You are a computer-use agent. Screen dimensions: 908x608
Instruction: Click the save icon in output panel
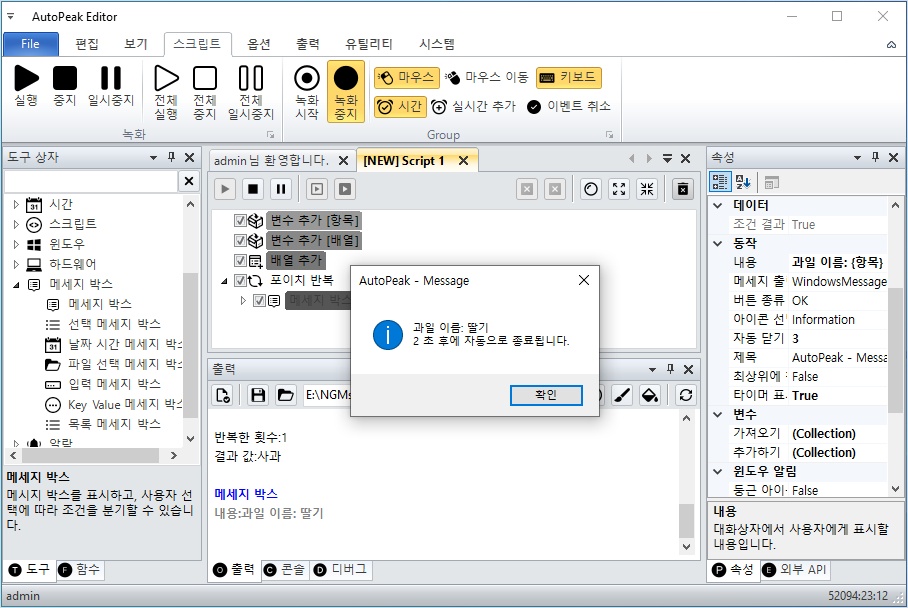point(258,395)
